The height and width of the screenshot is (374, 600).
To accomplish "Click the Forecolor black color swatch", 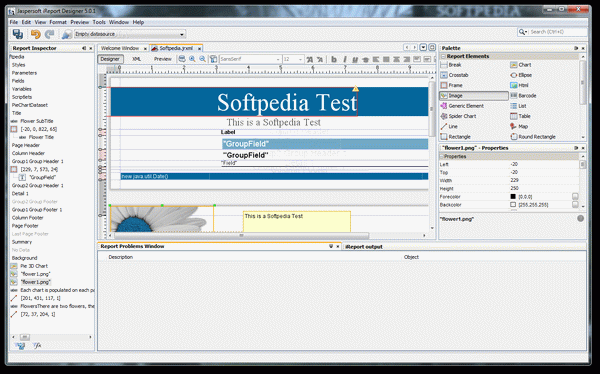I will [x=513, y=196].
